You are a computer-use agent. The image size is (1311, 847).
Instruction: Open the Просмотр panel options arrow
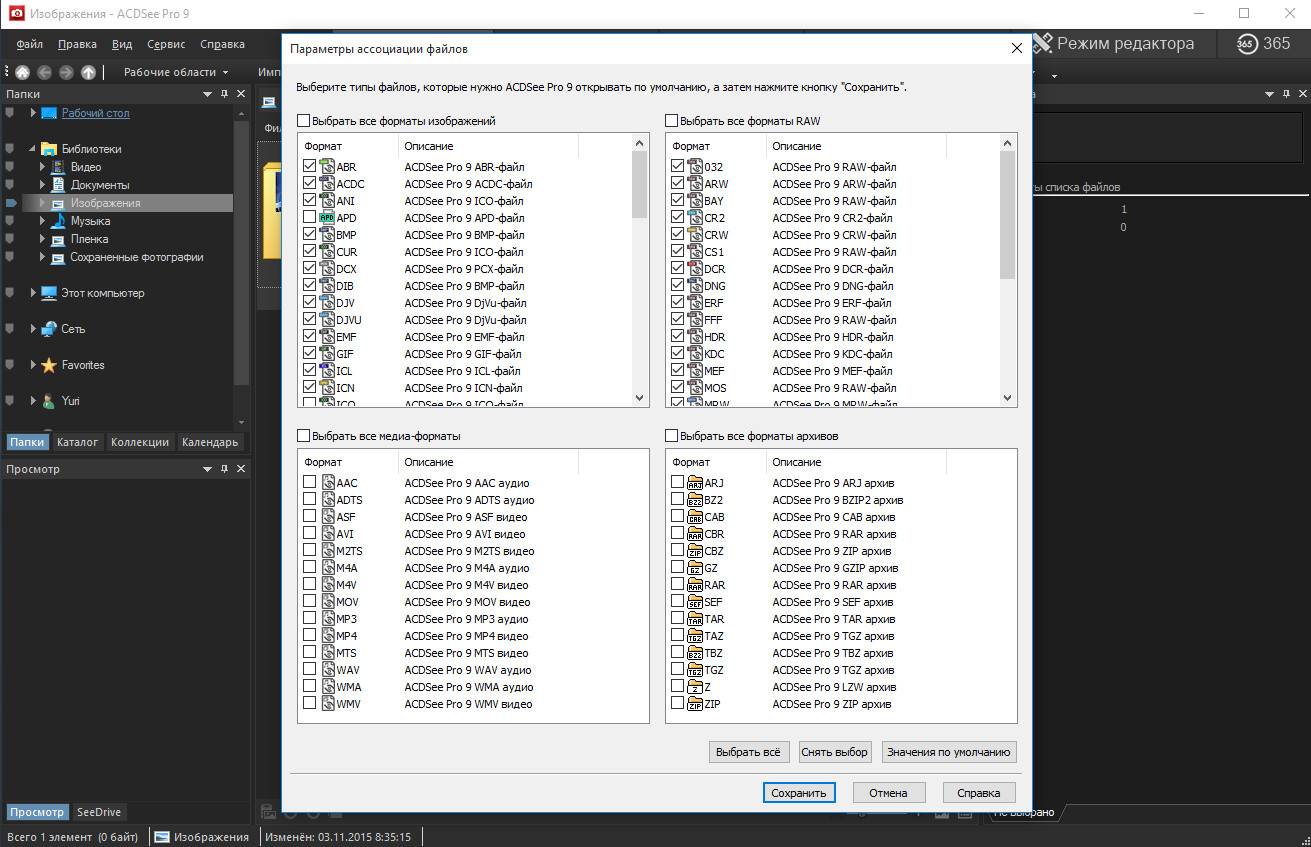coord(208,469)
